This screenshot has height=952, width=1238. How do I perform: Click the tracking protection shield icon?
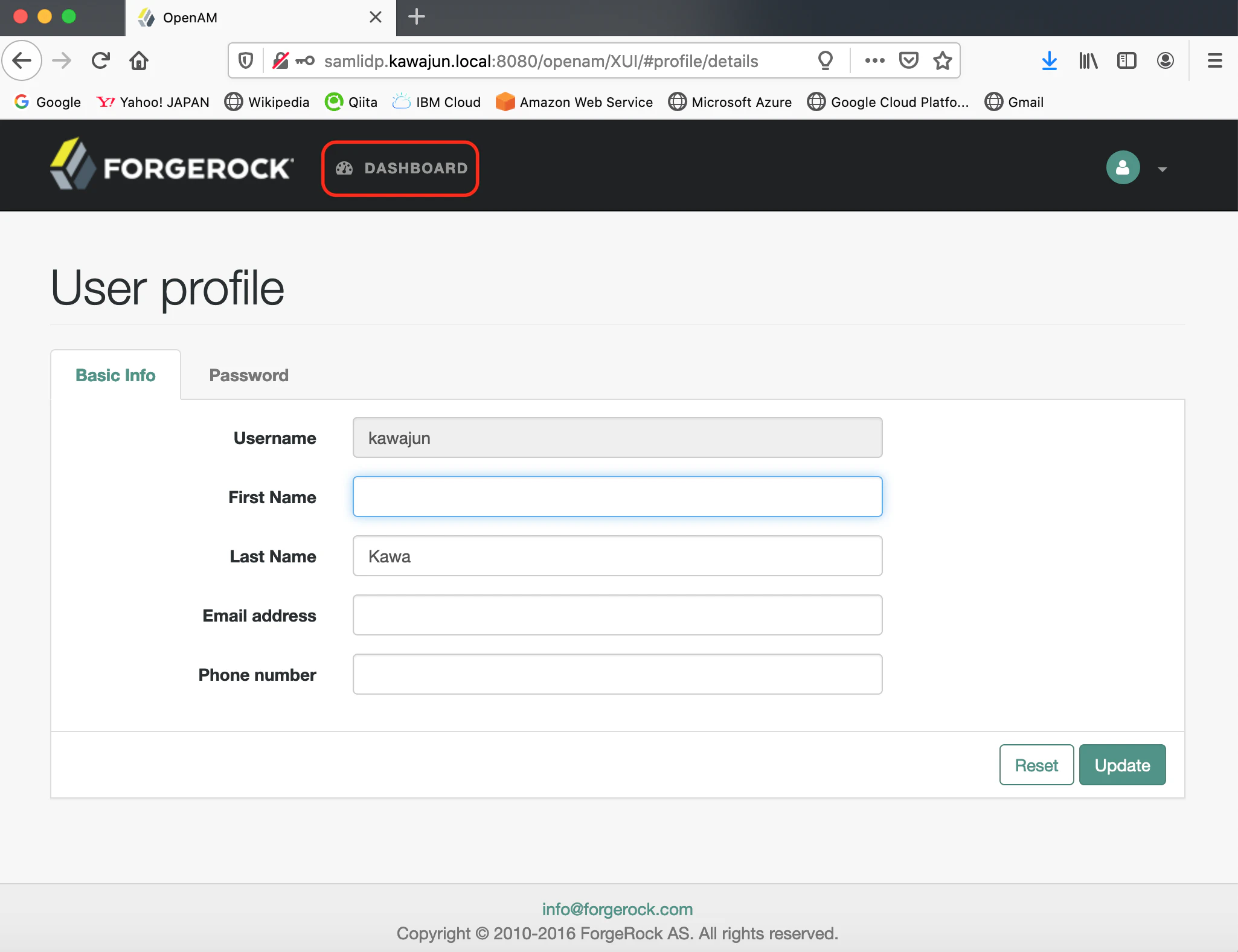pos(245,60)
